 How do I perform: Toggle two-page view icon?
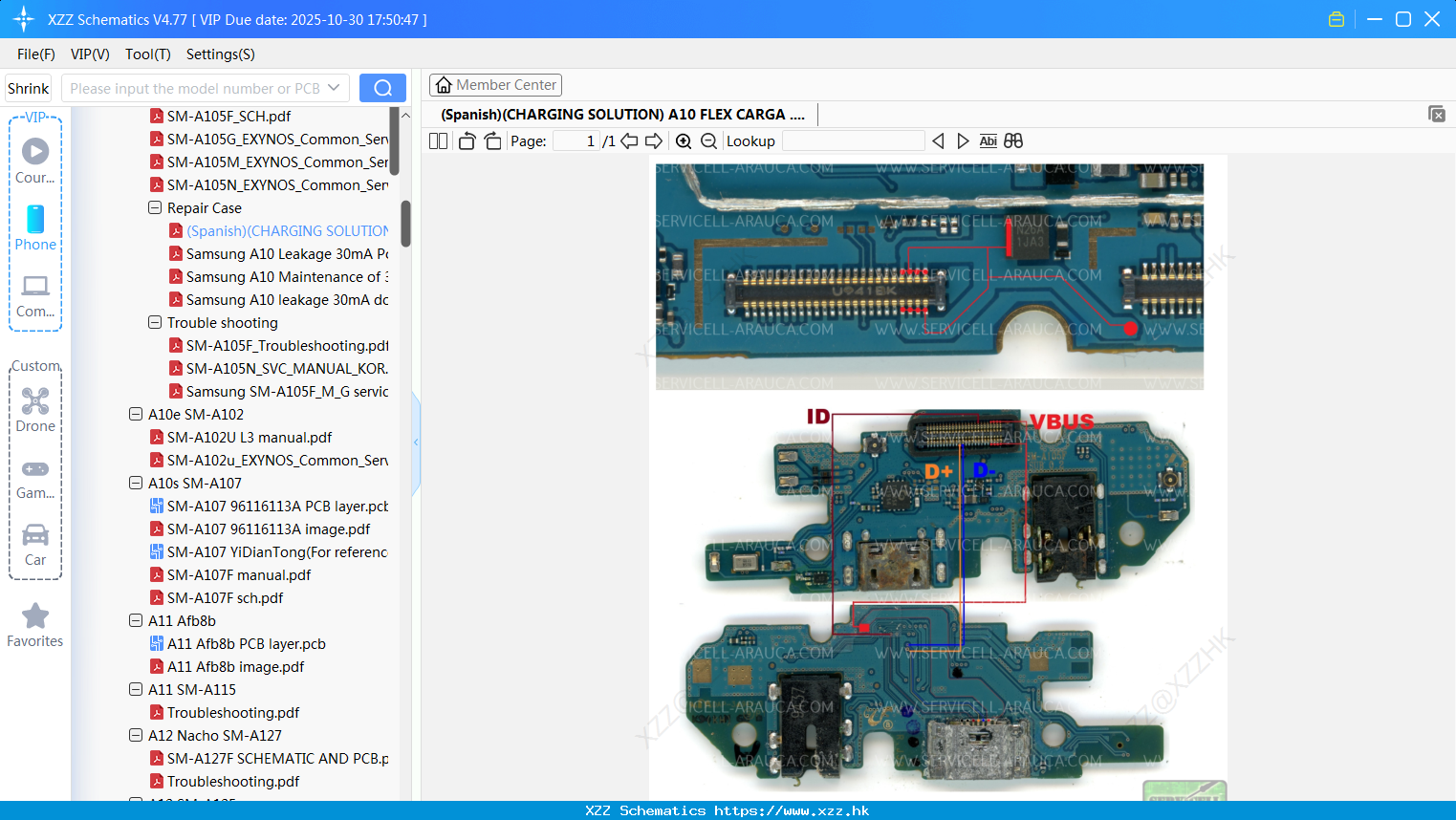point(438,140)
